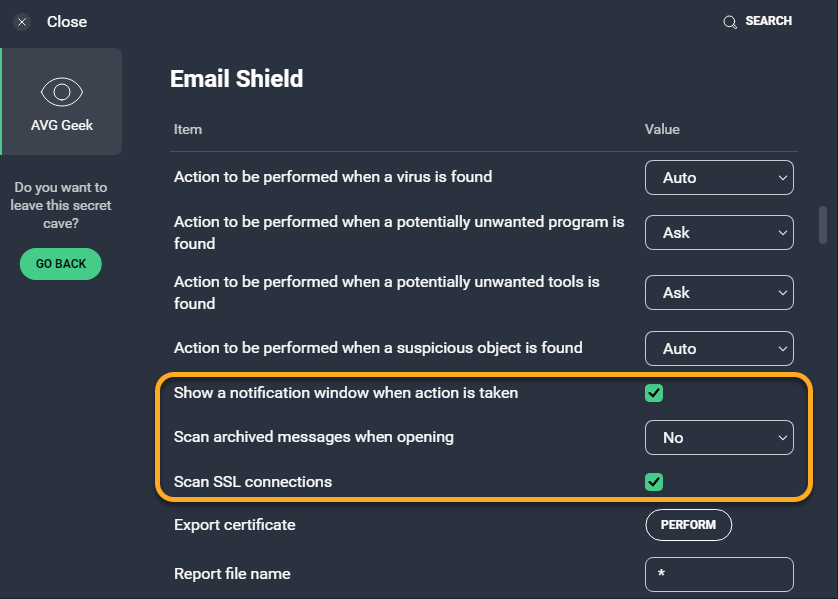Toggle the notification window checkbox
The height and width of the screenshot is (599, 838).
click(654, 393)
